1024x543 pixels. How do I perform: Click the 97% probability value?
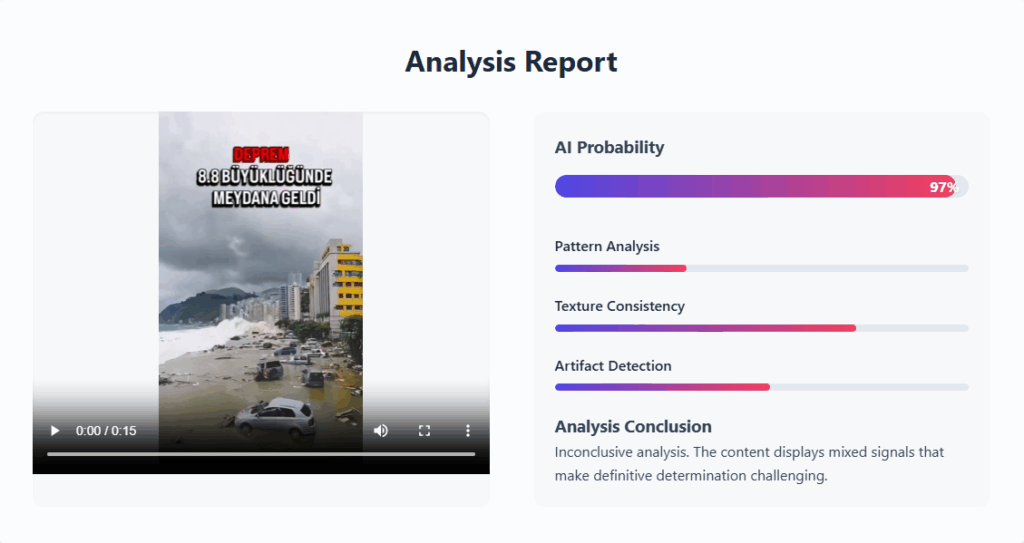coord(943,187)
